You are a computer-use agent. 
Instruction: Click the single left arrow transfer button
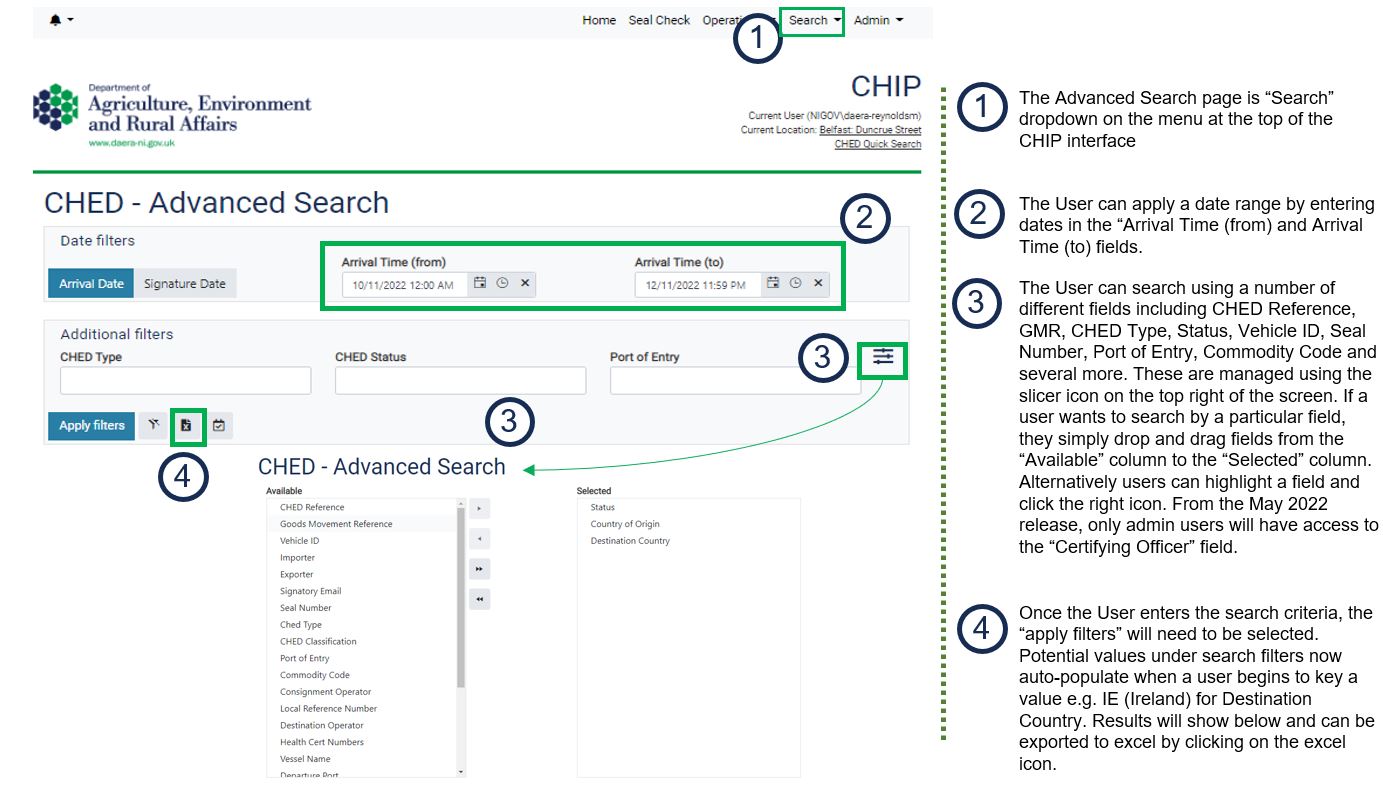480,539
